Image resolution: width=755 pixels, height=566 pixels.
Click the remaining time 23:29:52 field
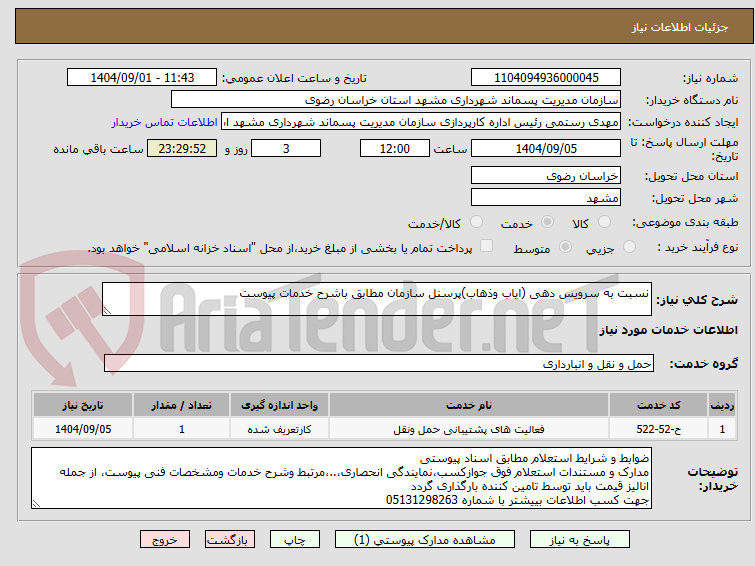tap(182, 148)
